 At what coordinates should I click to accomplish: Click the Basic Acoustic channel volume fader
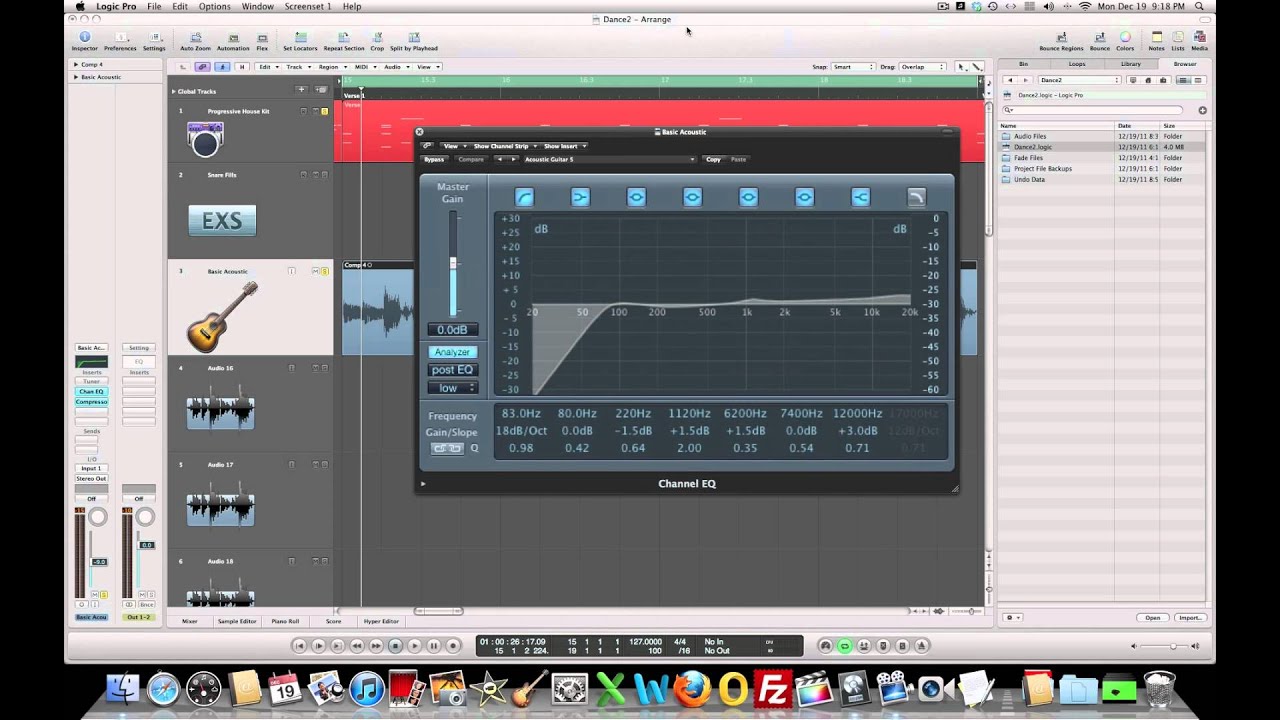98,562
